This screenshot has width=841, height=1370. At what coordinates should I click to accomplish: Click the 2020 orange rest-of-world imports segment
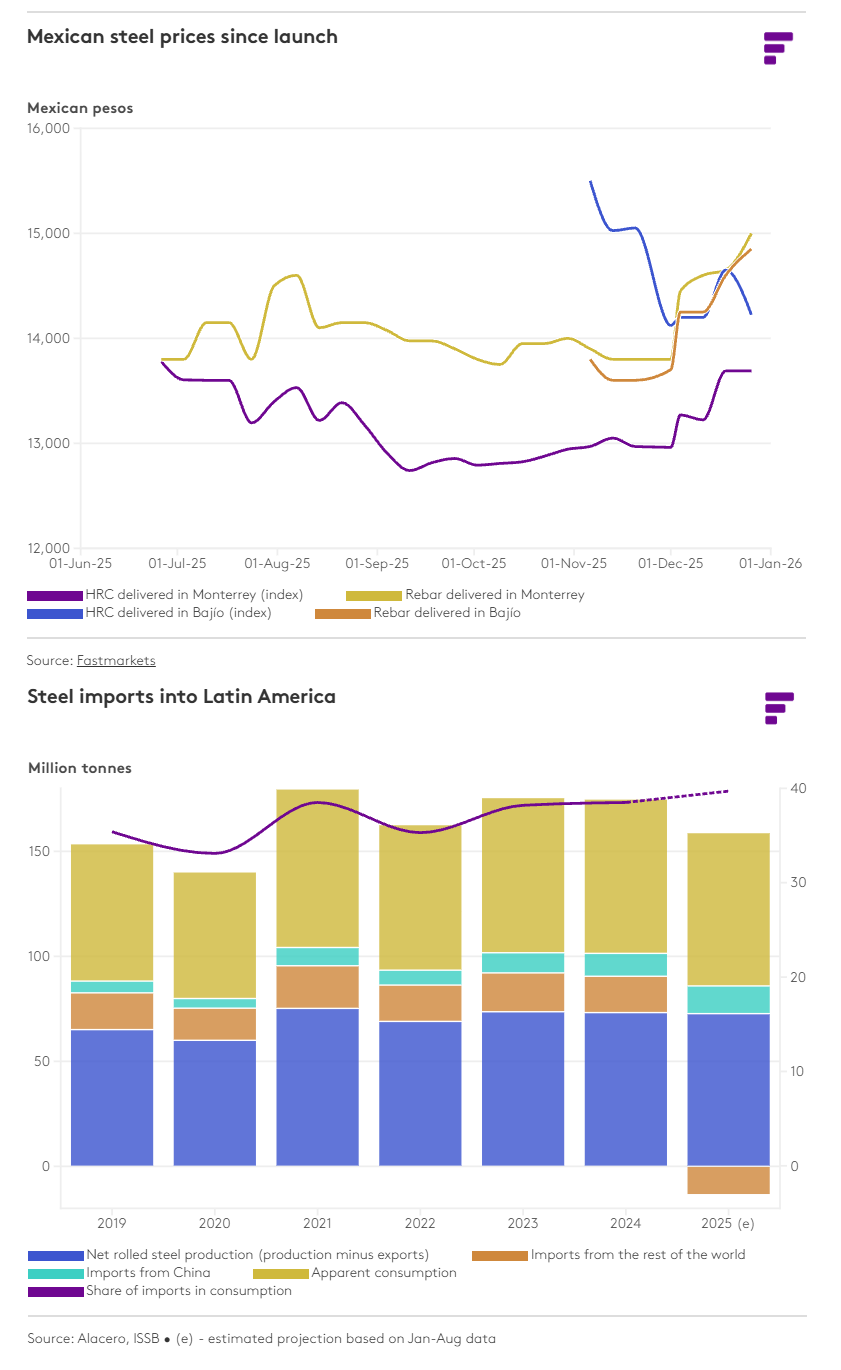215,1024
